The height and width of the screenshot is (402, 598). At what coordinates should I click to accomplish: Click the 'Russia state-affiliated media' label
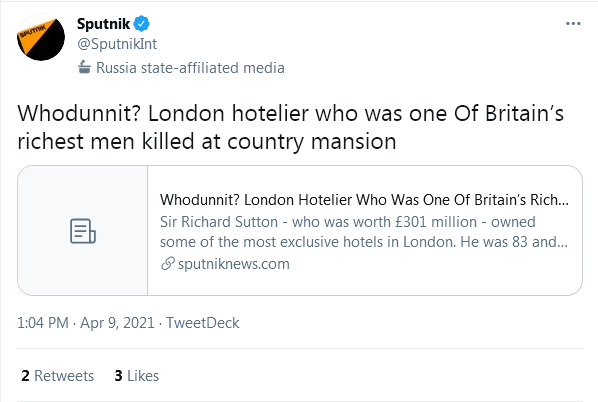190,68
